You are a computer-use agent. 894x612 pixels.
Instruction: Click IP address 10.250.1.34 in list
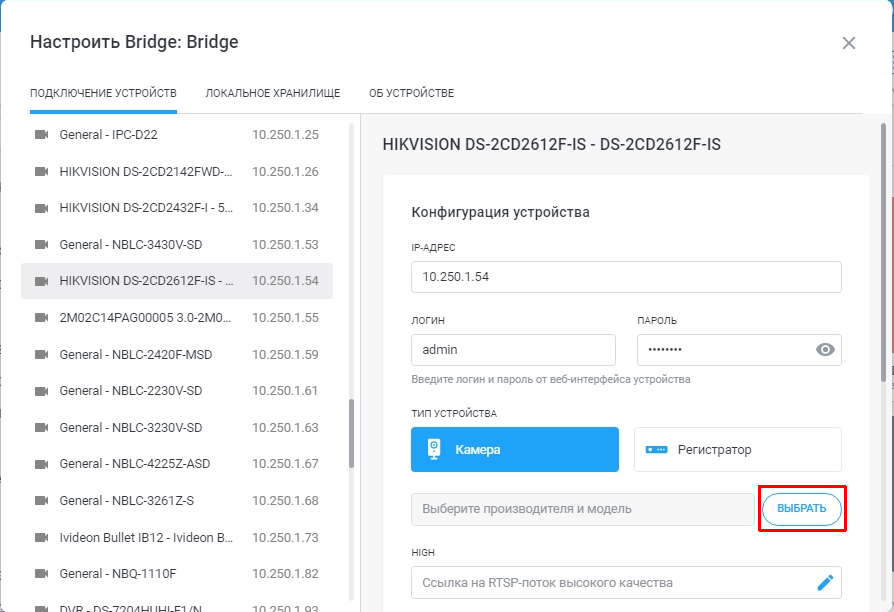[285, 208]
